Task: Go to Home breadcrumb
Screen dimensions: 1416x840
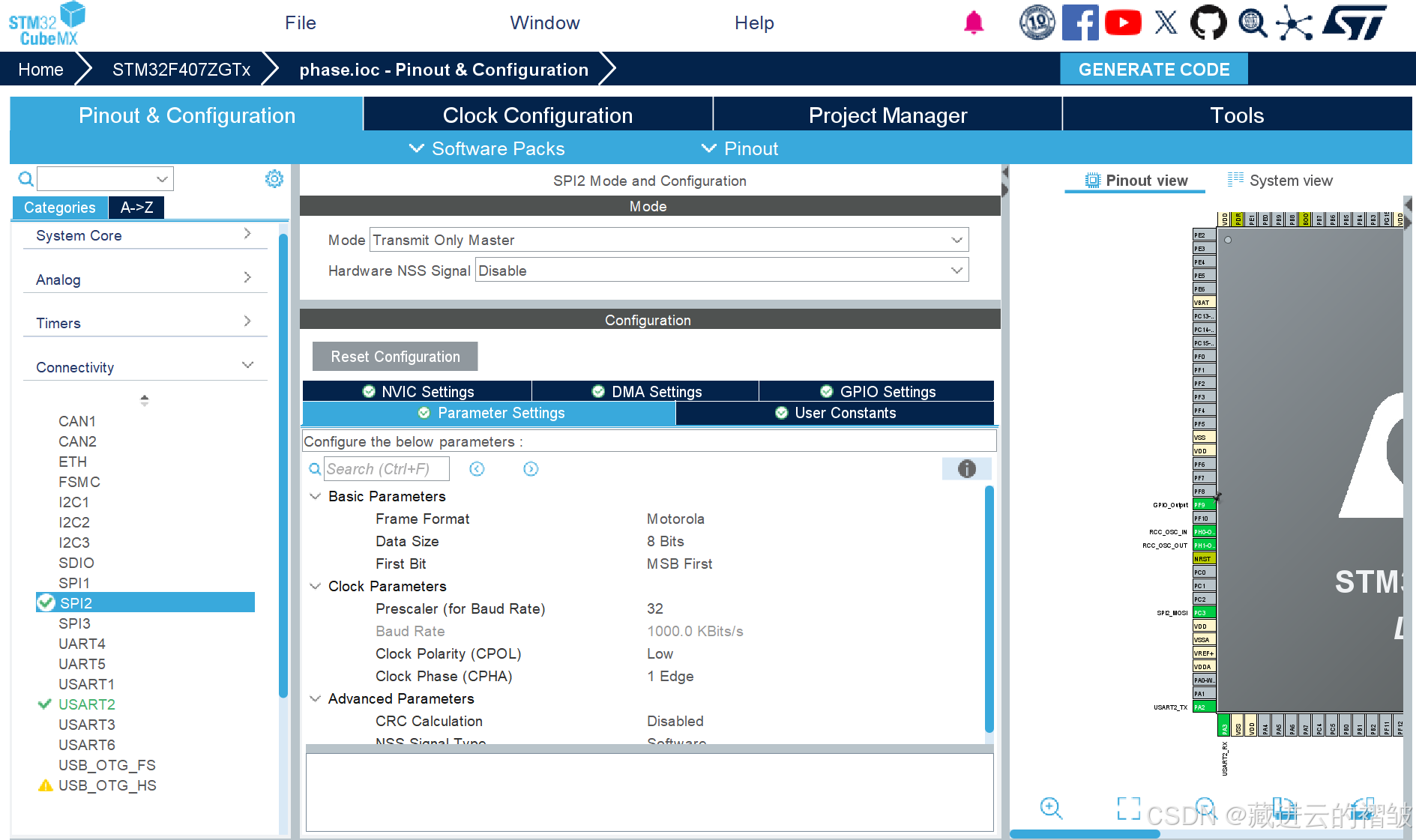Action: pos(40,70)
